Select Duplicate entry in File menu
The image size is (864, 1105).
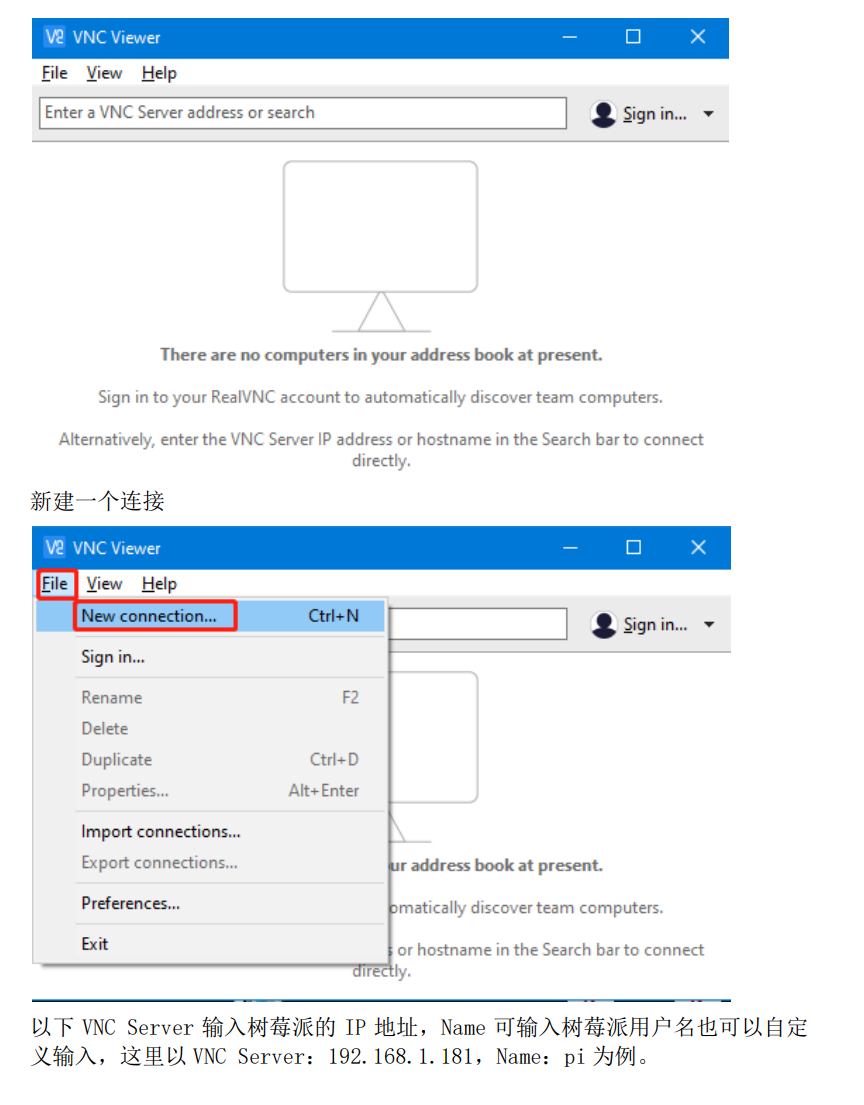coord(210,760)
